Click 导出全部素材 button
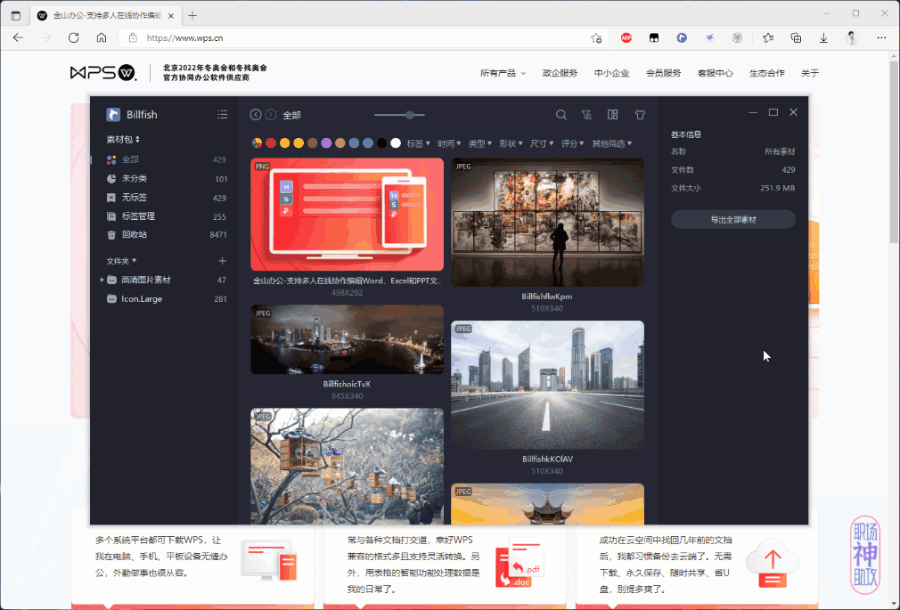Screen dimensions: 900x610 pos(733,219)
